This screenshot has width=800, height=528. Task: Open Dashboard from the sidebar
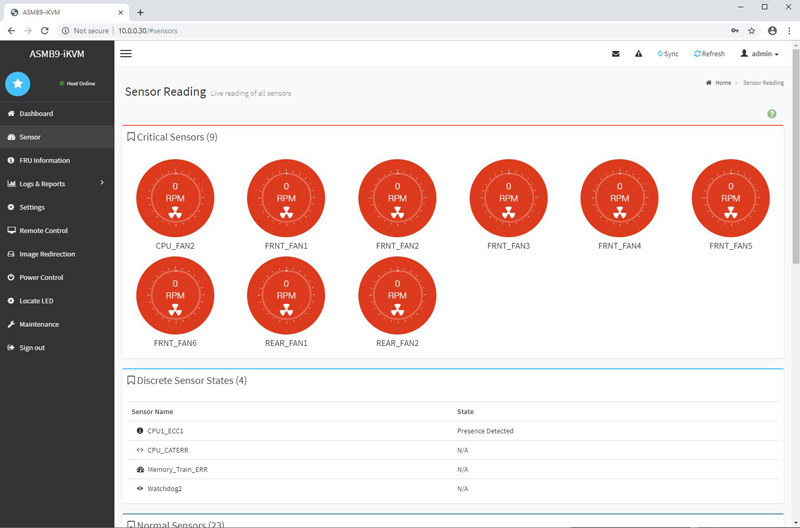tap(36, 114)
